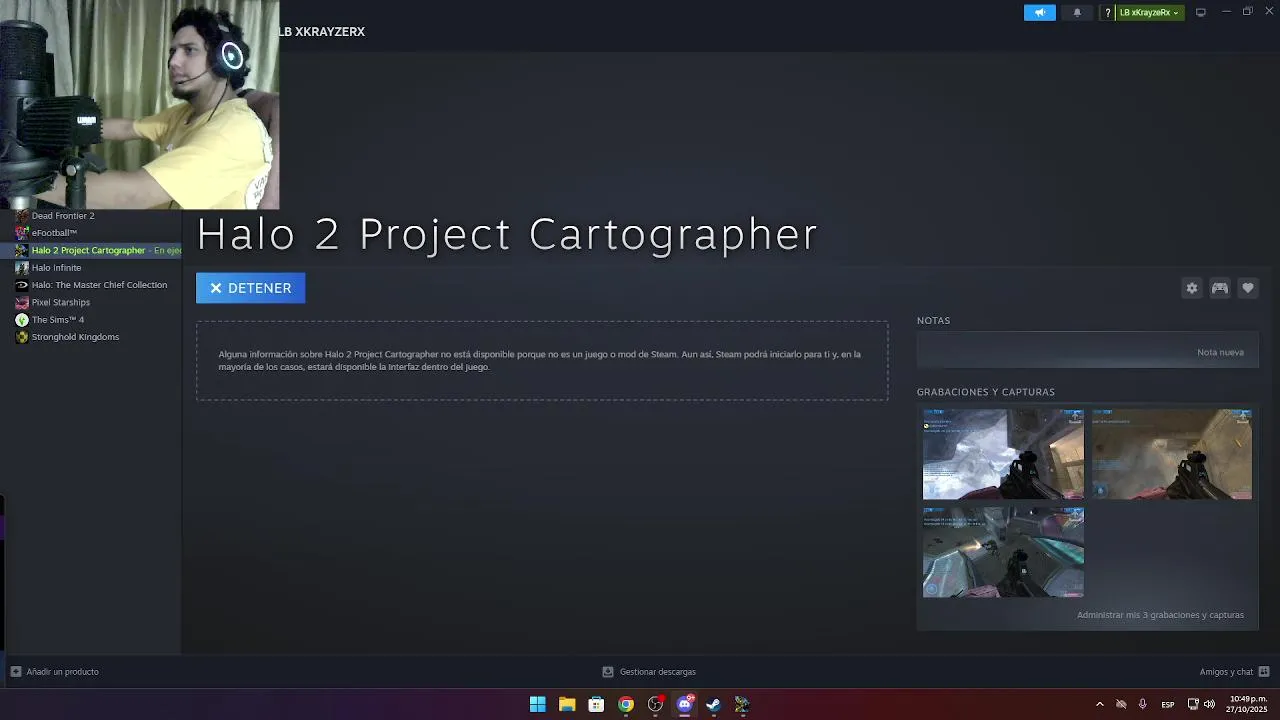Open OBS Studio from taskbar
The image size is (1280, 720).
655,704
